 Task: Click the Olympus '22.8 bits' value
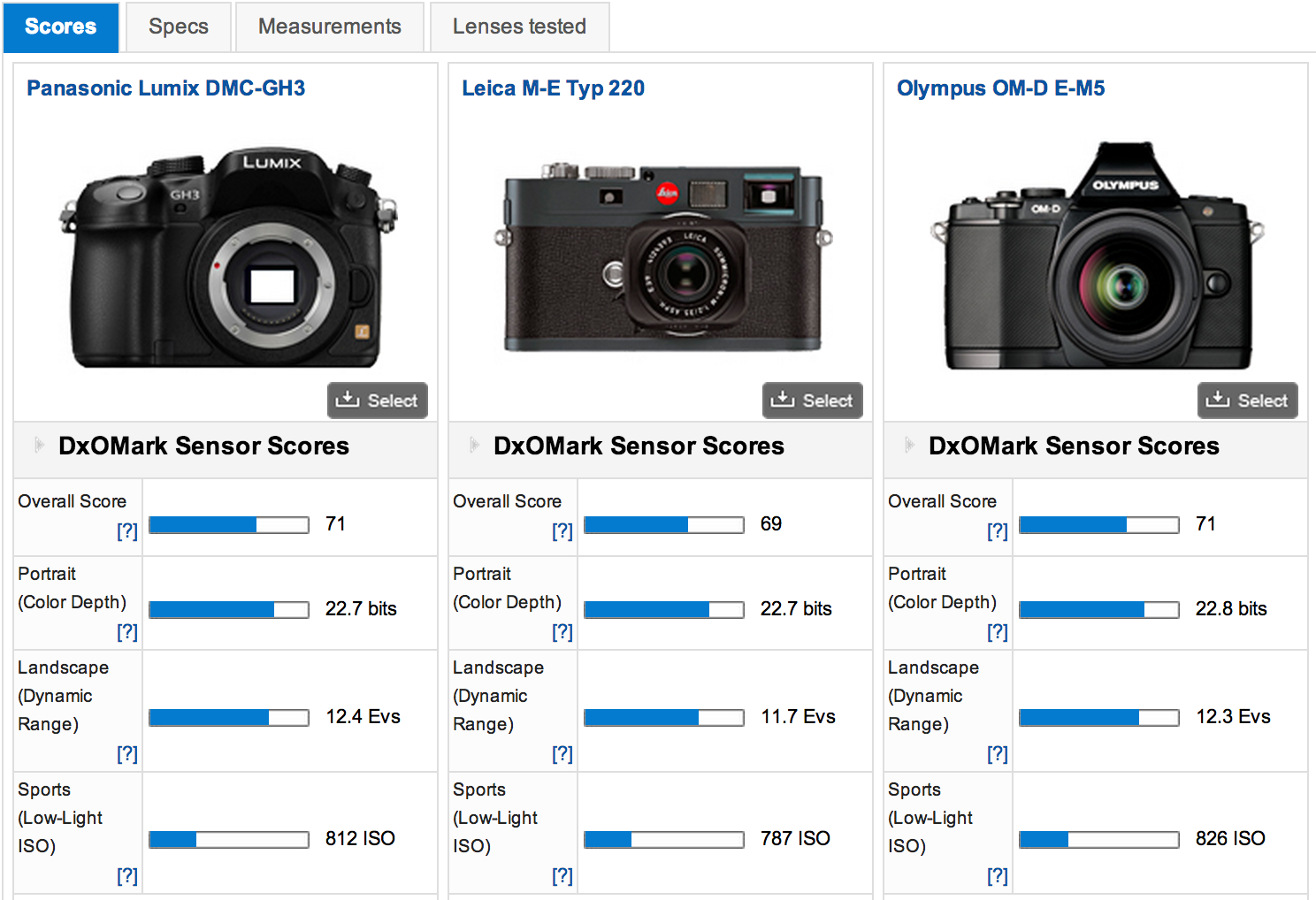pos(1231,608)
